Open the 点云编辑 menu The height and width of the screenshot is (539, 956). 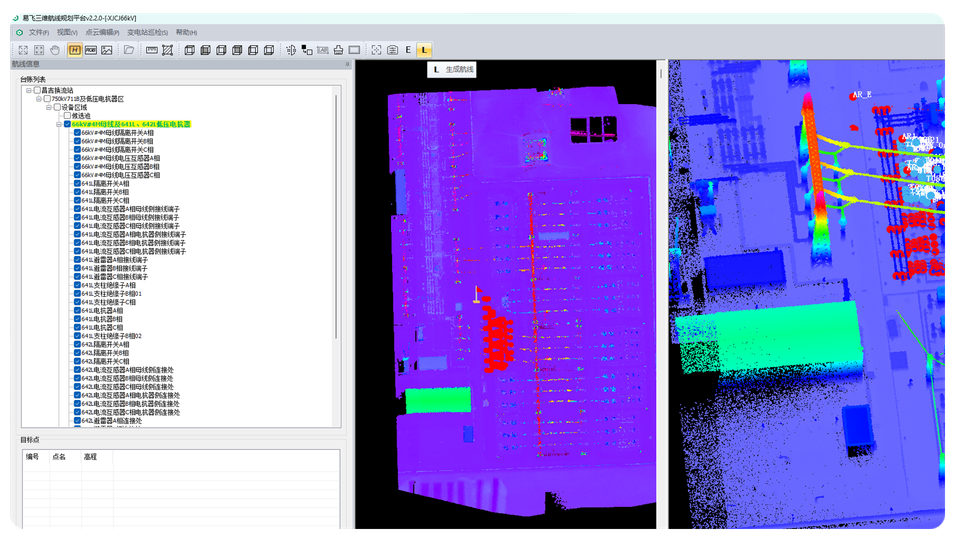pyautogui.click(x=100, y=32)
